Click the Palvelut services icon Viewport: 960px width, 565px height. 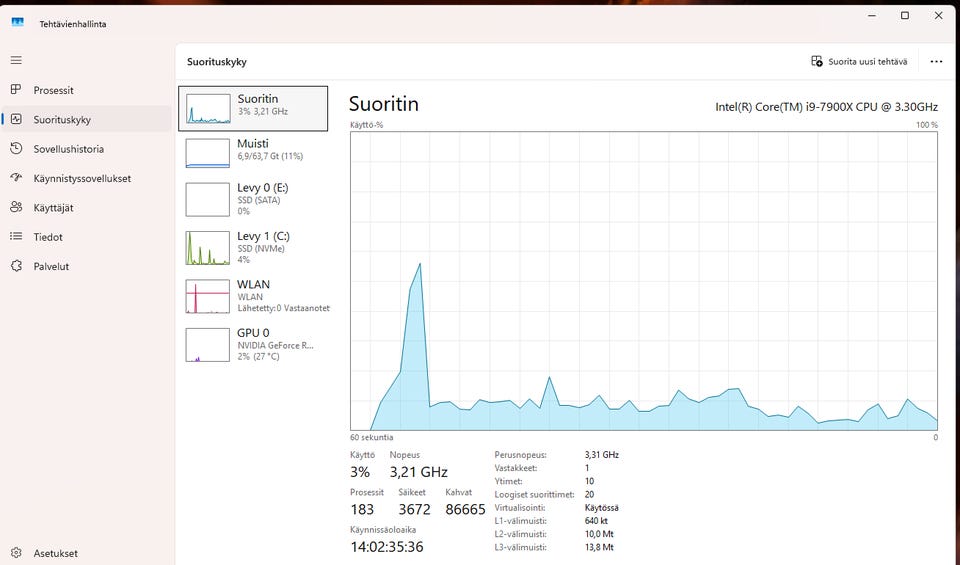point(16,266)
